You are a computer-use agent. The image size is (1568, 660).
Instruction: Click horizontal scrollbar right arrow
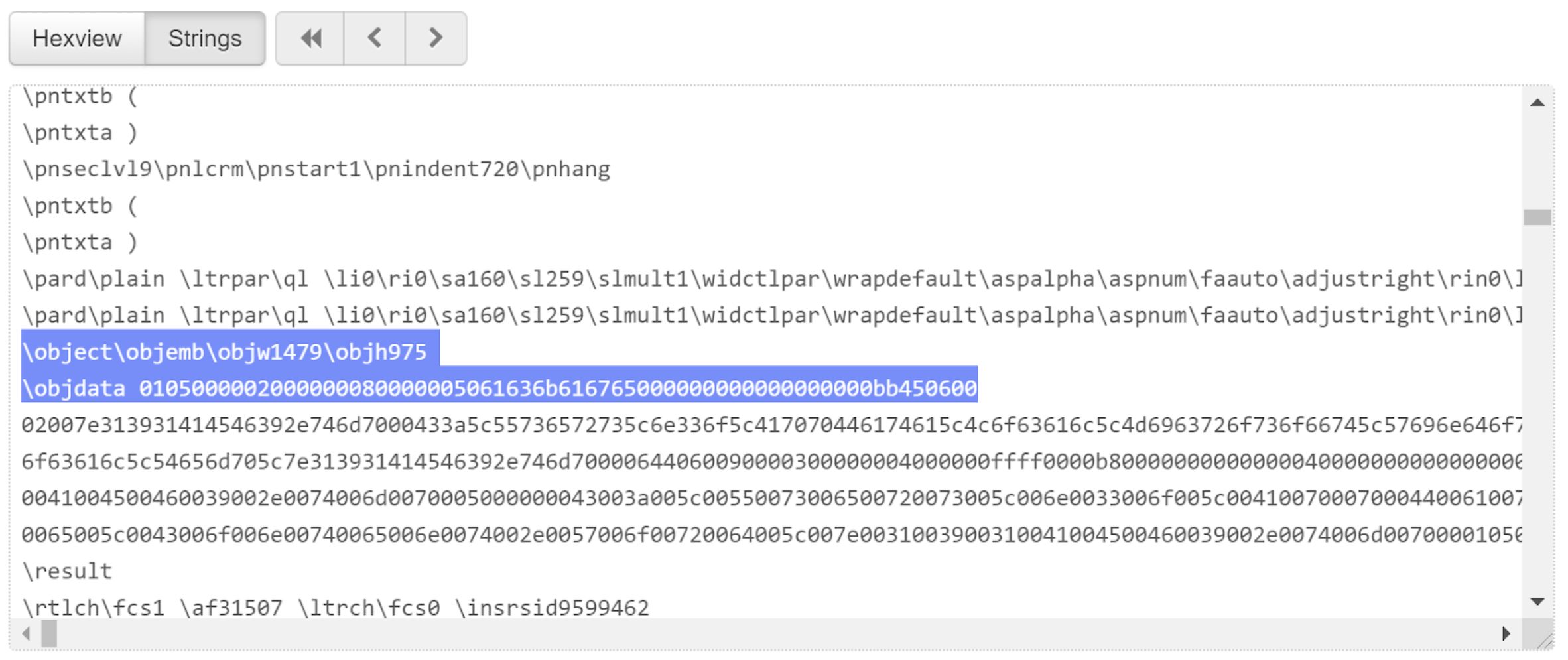(1506, 633)
